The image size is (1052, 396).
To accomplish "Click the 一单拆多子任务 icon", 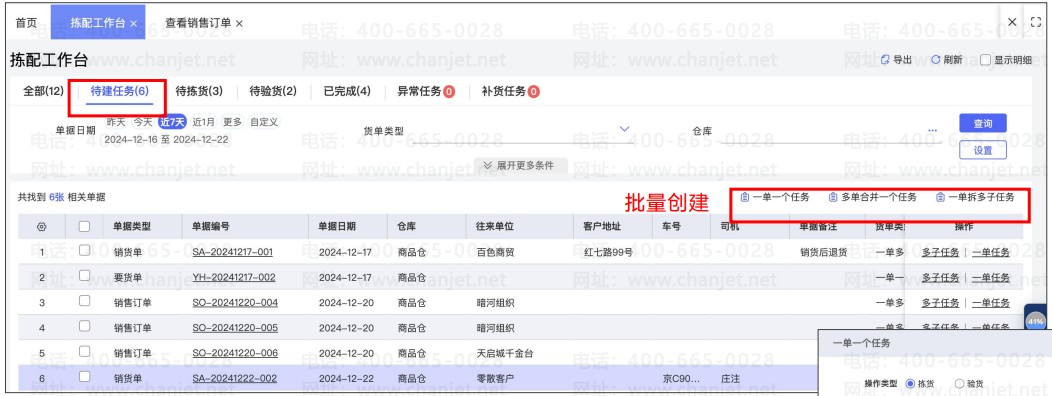I will (940, 197).
